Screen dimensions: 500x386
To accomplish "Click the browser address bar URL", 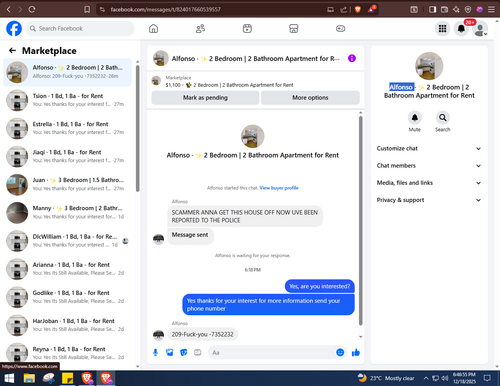I will click(166, 9).
